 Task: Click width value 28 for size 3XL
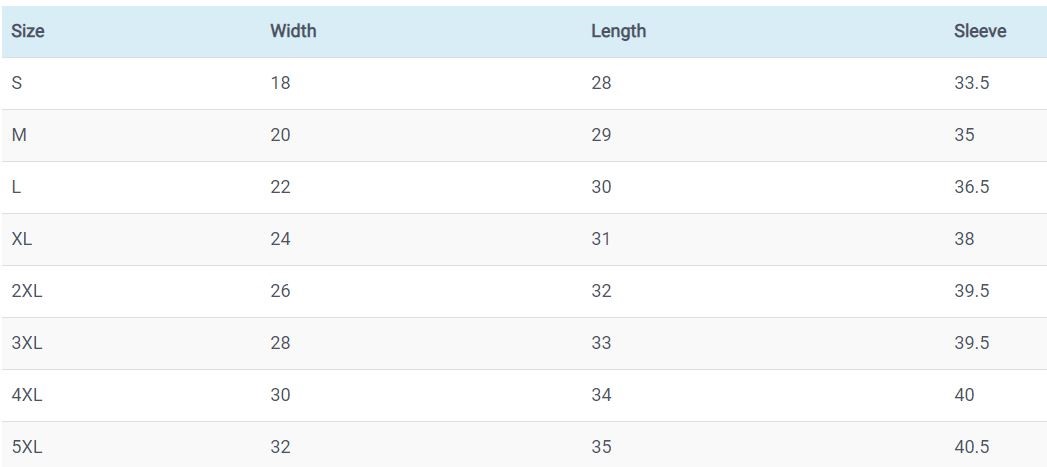pos(280,343)
